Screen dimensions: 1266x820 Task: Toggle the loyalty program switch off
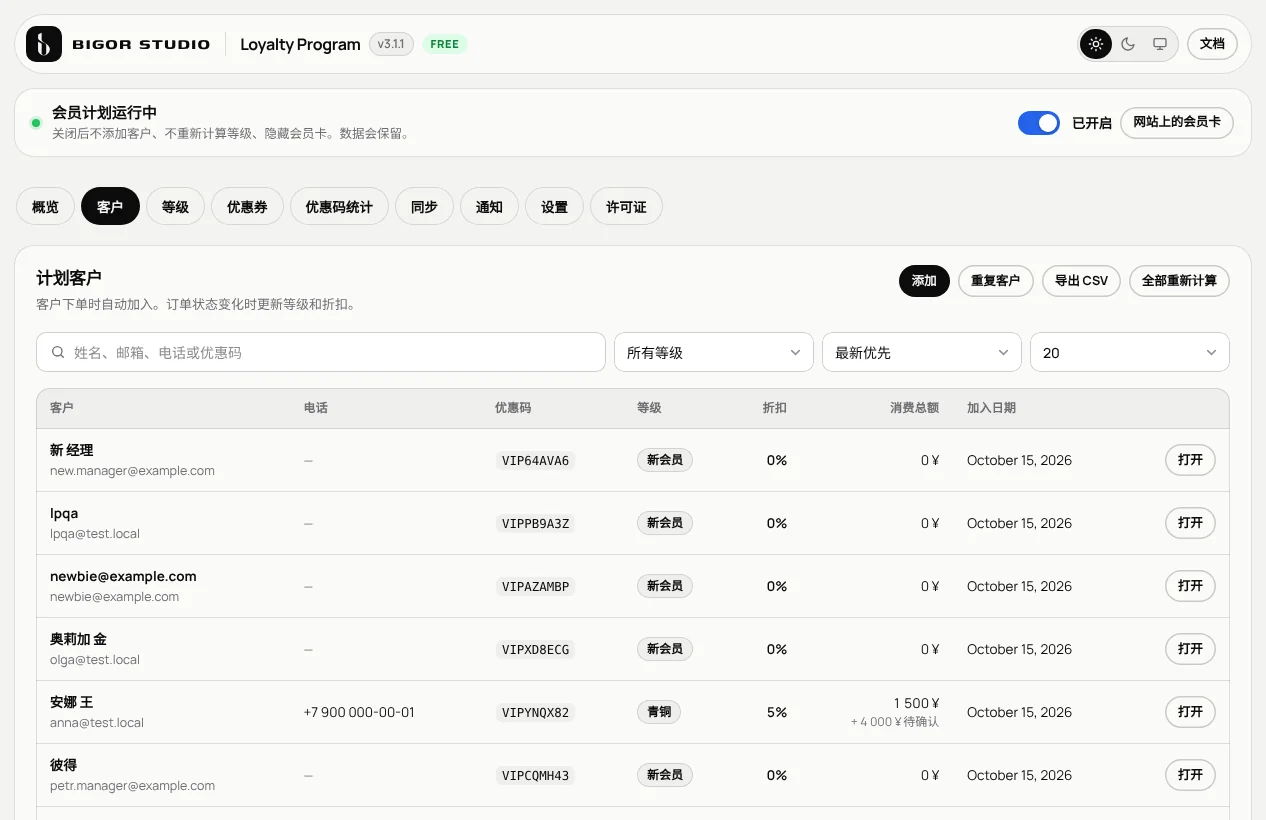pyautogui.click(x=1039, y=123)
